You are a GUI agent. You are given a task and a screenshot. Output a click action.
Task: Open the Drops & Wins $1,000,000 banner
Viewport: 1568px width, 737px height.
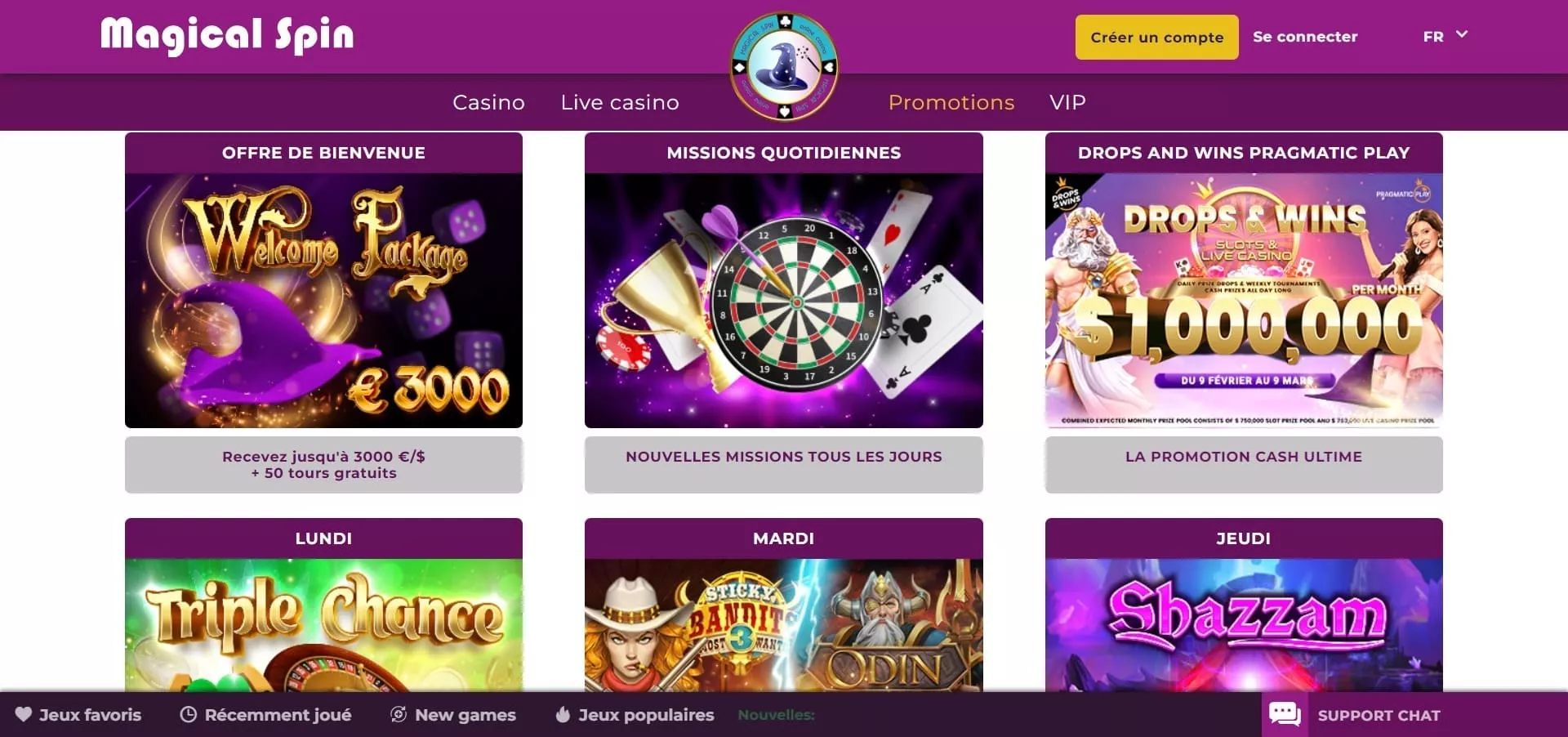[1244, 300]
